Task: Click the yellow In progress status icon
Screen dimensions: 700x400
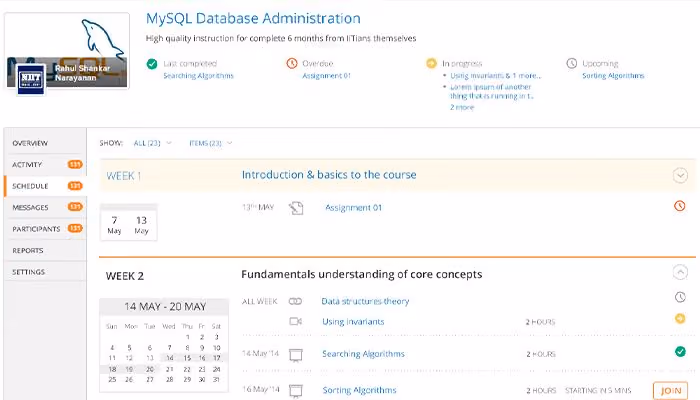Action: click(x=431, y=63)
